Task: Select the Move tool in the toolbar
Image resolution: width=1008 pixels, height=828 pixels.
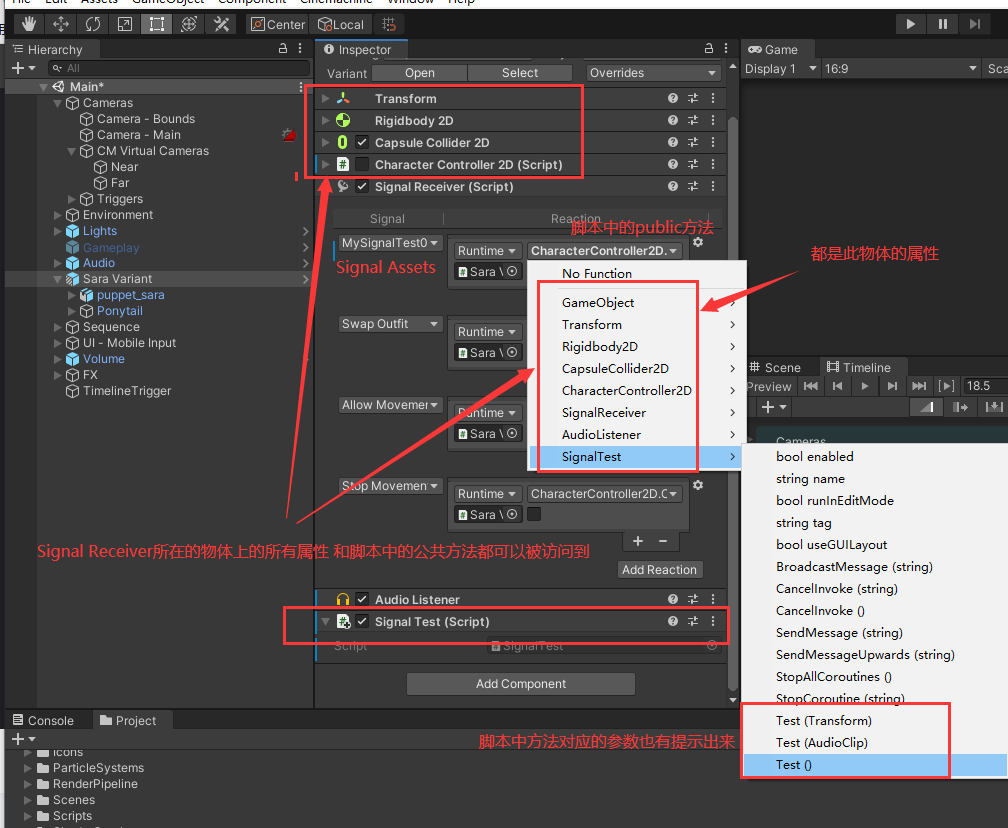Action: pos(61,24)
